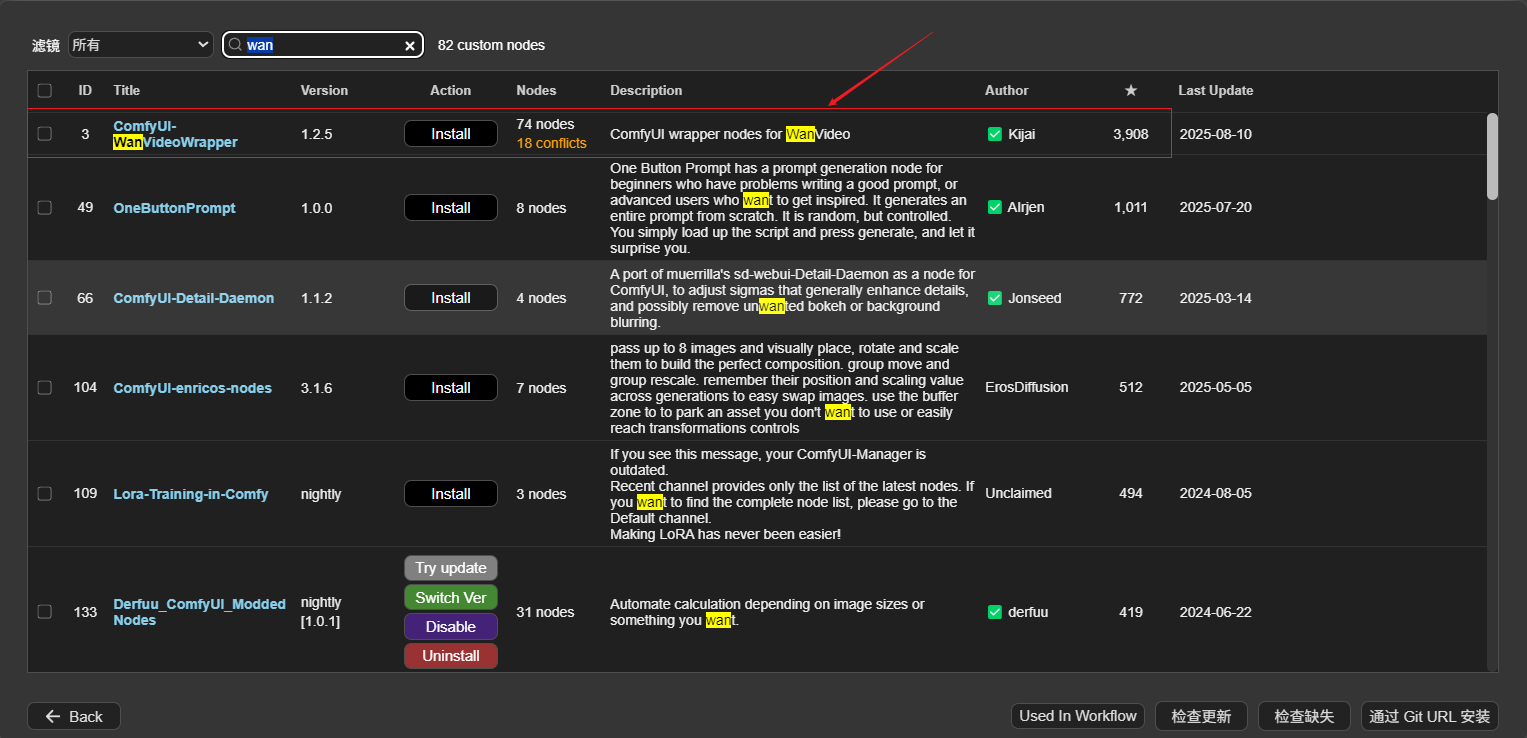The height and width of the screenshot is (738, 1527).
Task: Sort by Last Update column header
Action: (x=1215, y=90)
